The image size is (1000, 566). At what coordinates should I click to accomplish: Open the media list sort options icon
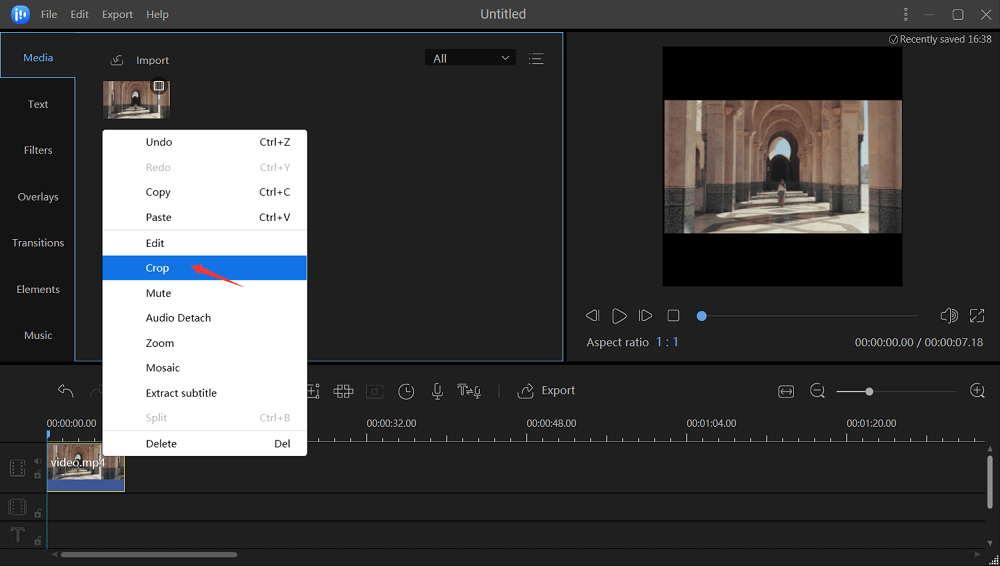[x=536, y=58]
